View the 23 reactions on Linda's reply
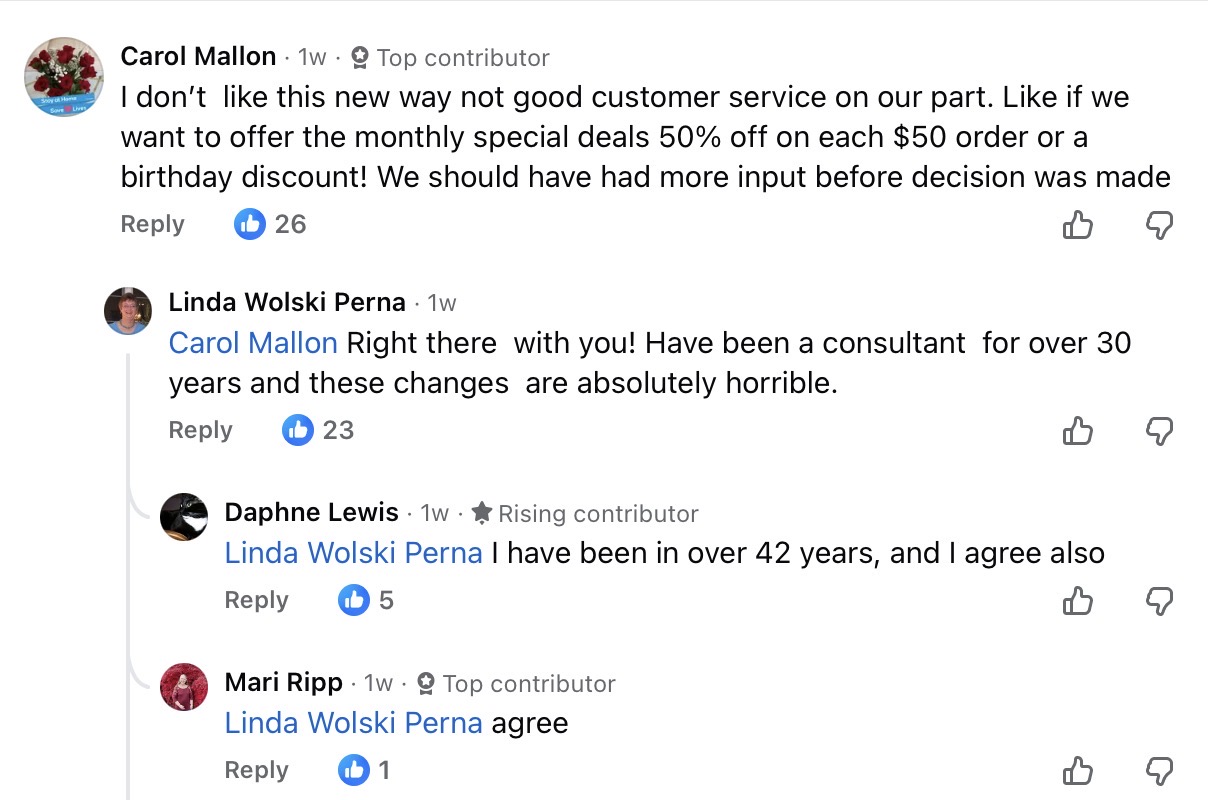1208x800 pixels. 318,430
